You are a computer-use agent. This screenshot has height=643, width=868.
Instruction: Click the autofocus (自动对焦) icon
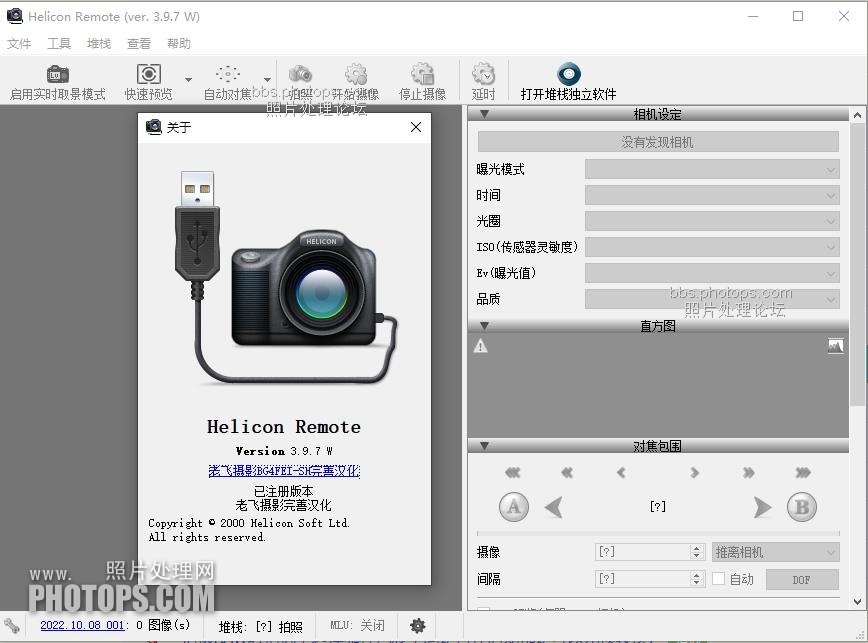tap(228, 74)
